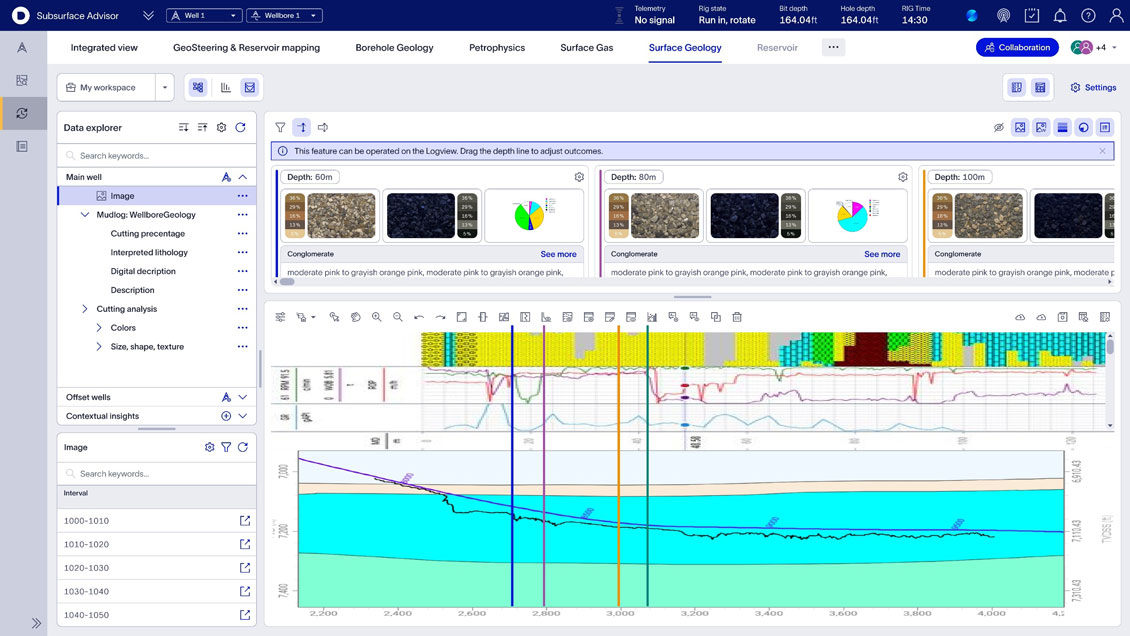Enable the image view toggle near Settings
The height and width of the screenshot is (636, 1130).
1015,87
